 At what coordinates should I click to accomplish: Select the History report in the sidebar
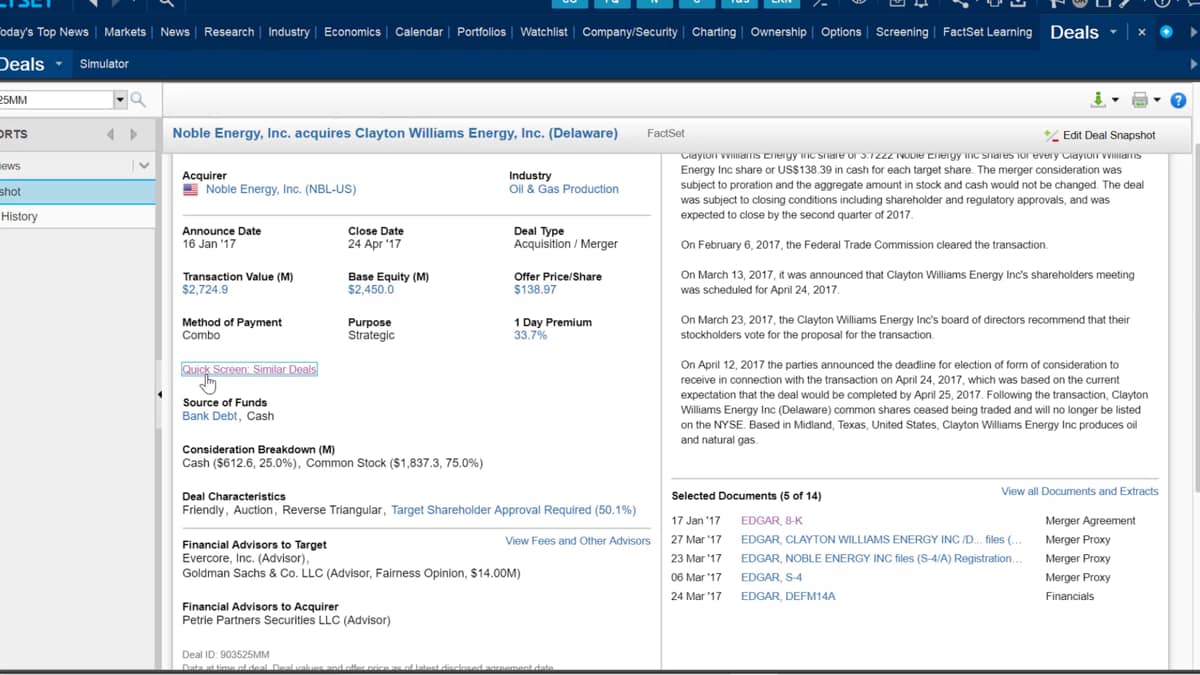78,216
